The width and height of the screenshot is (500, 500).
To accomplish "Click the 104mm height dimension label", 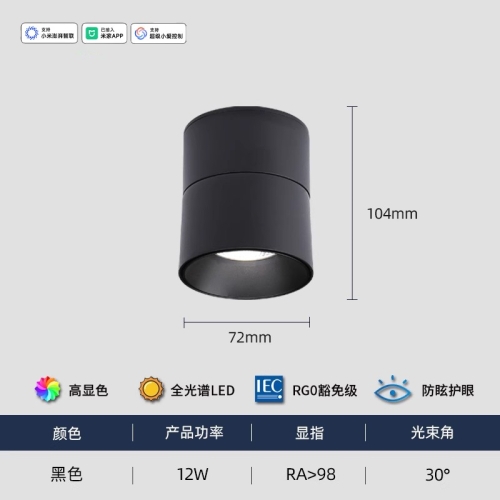I will click(392, 214).
